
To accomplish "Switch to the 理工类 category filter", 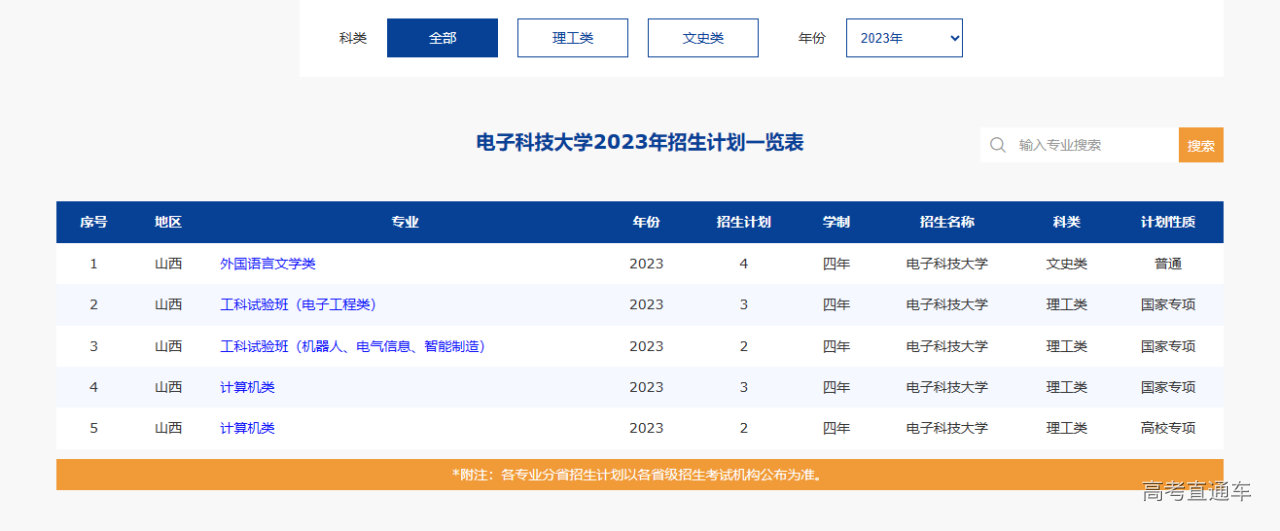I will click(572, 38).
